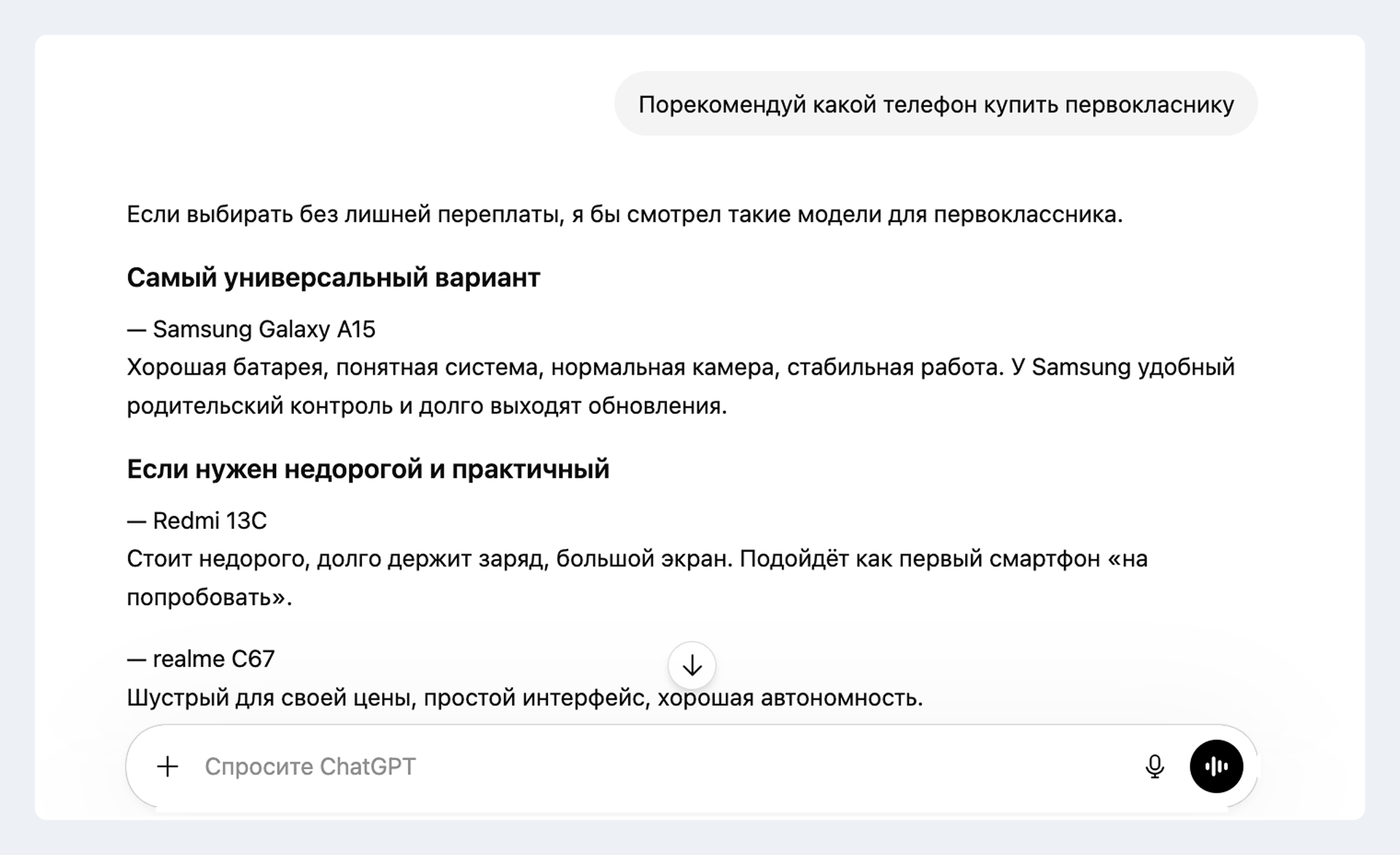Click the line «родительский контроль и долго выходят обновления»

(x=427, y=406)
